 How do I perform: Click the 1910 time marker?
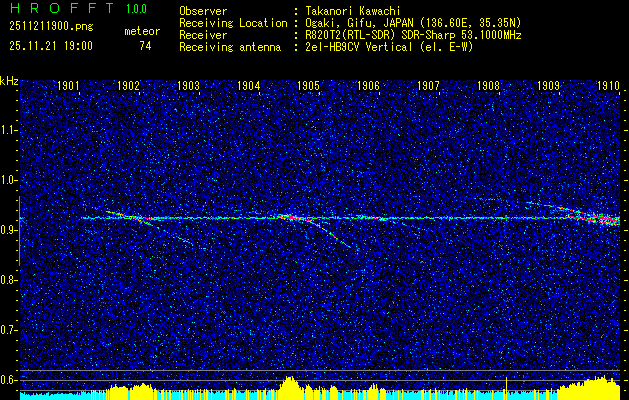pos(609,85)
